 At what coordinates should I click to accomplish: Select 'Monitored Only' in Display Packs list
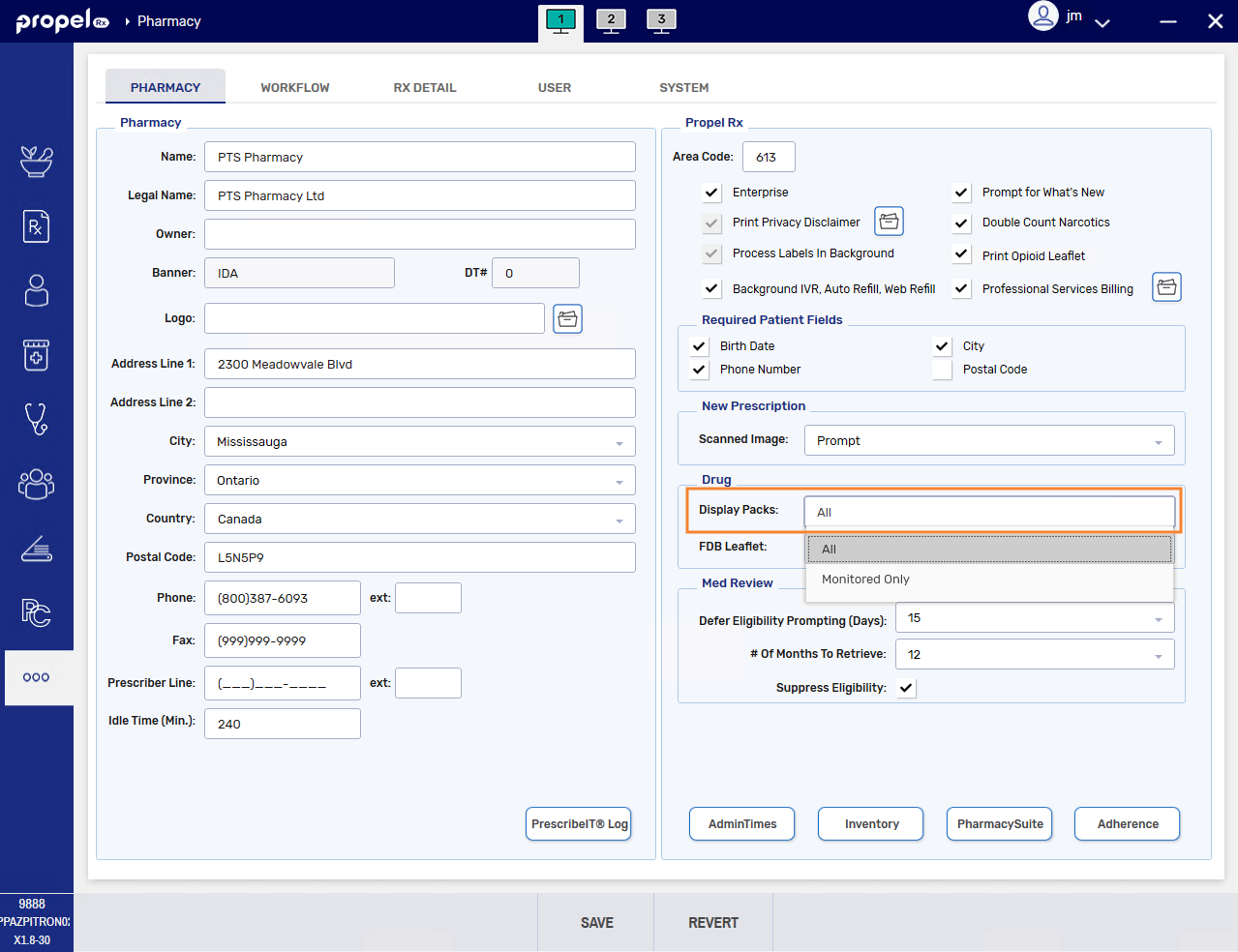pos(989,580)
